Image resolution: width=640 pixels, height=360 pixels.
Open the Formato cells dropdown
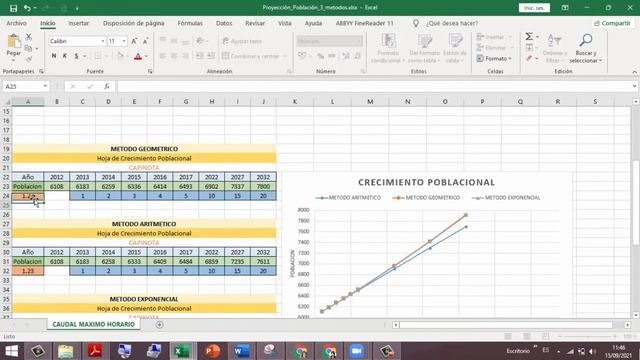[x=494, y=59]
